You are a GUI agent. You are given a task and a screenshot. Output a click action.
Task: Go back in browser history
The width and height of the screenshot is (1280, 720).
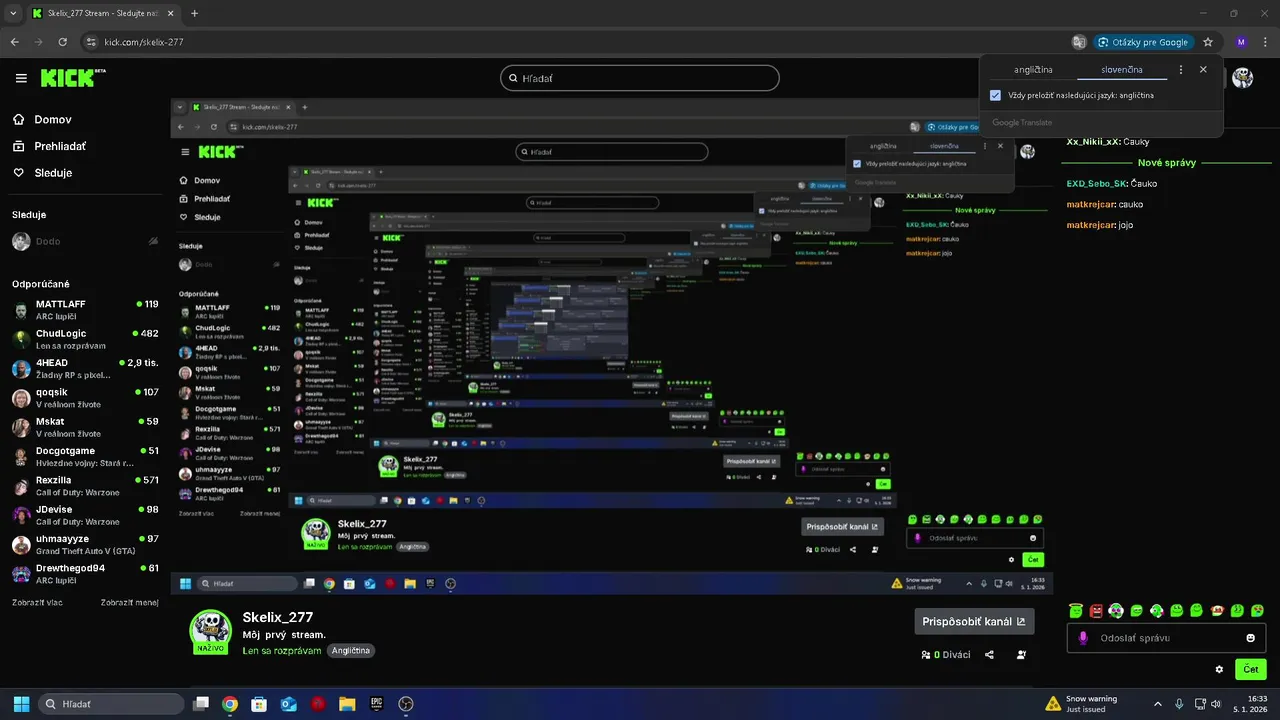(x=15, y=42)
